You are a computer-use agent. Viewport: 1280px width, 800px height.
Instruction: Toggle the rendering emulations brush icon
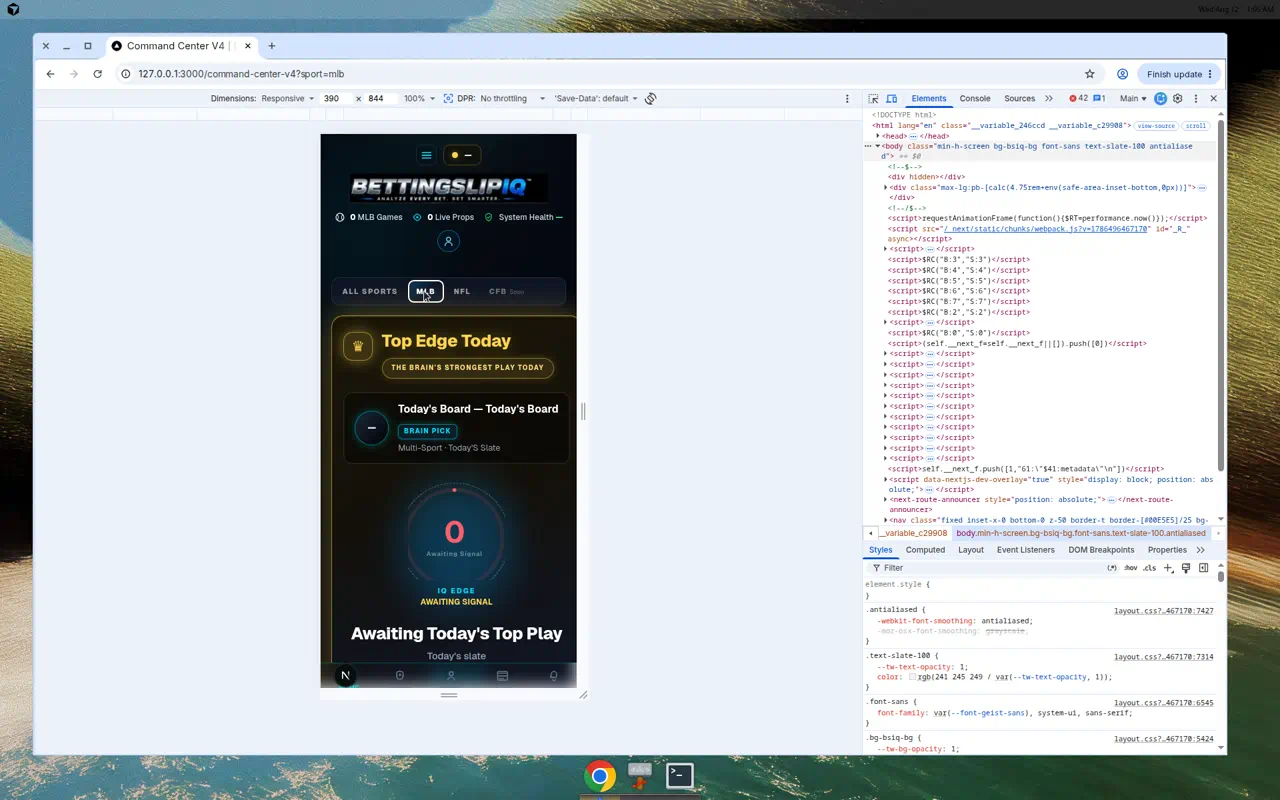click(1186, 568)
